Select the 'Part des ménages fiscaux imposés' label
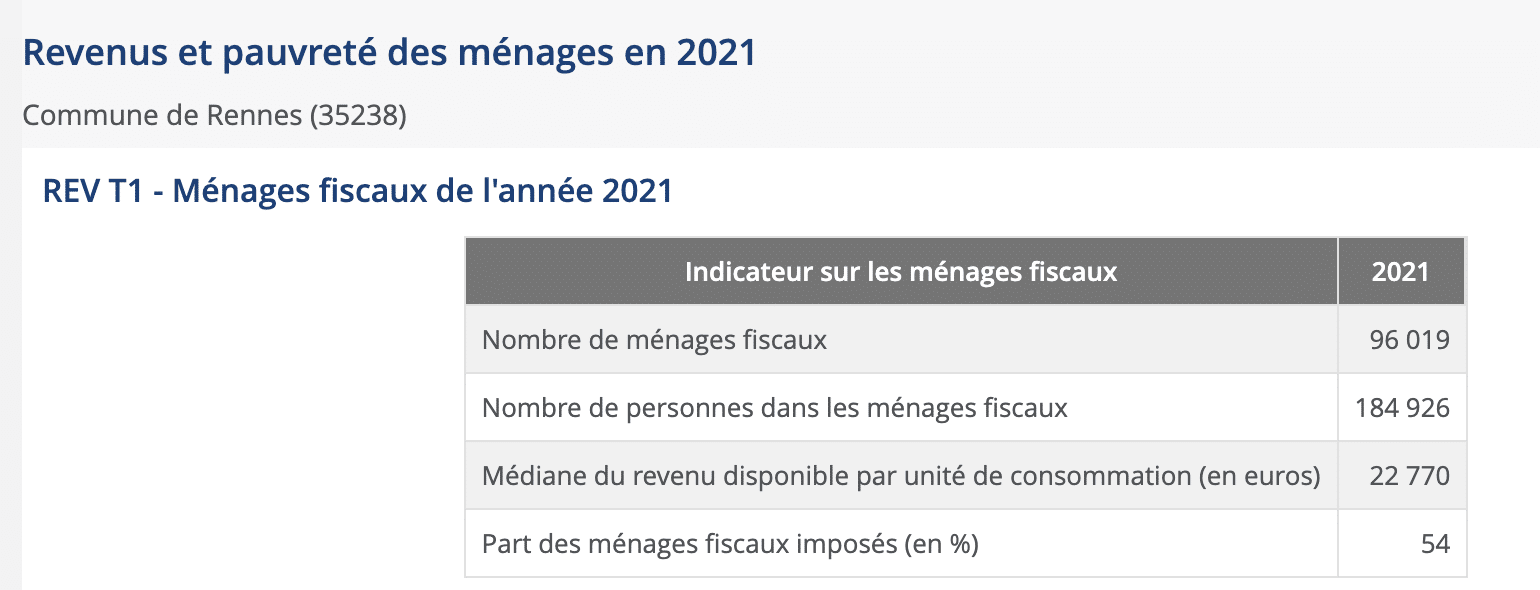The image size is (1540, 590). [x=690, y=544]
